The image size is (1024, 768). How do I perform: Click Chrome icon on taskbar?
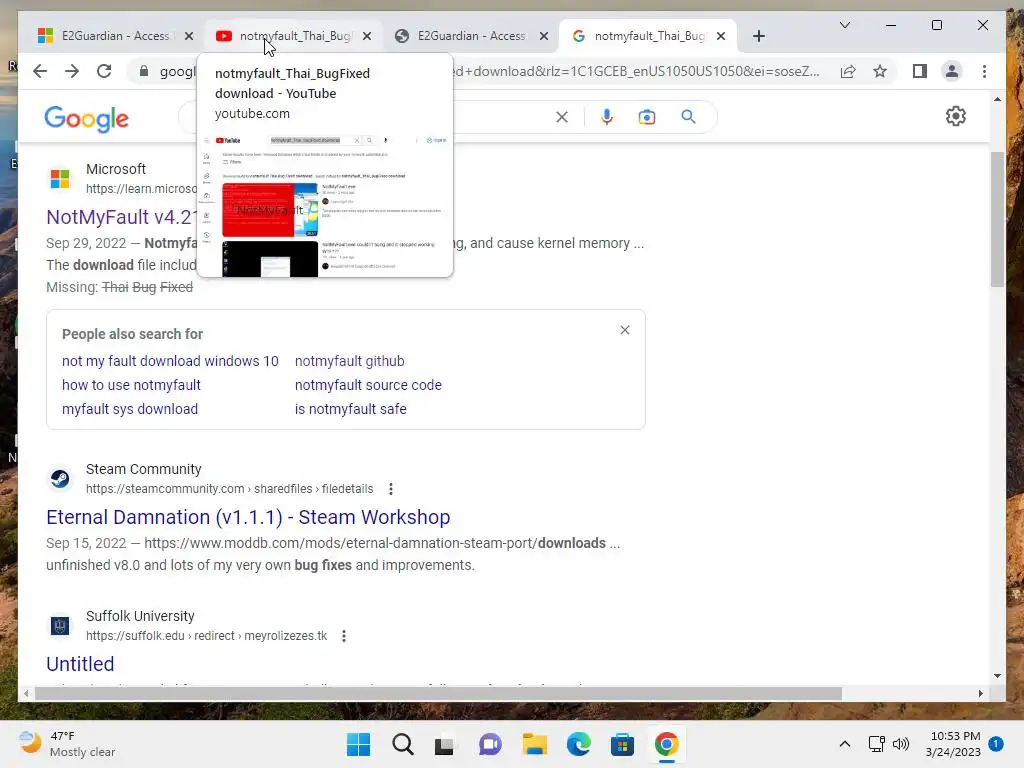(x=666, y=744)
